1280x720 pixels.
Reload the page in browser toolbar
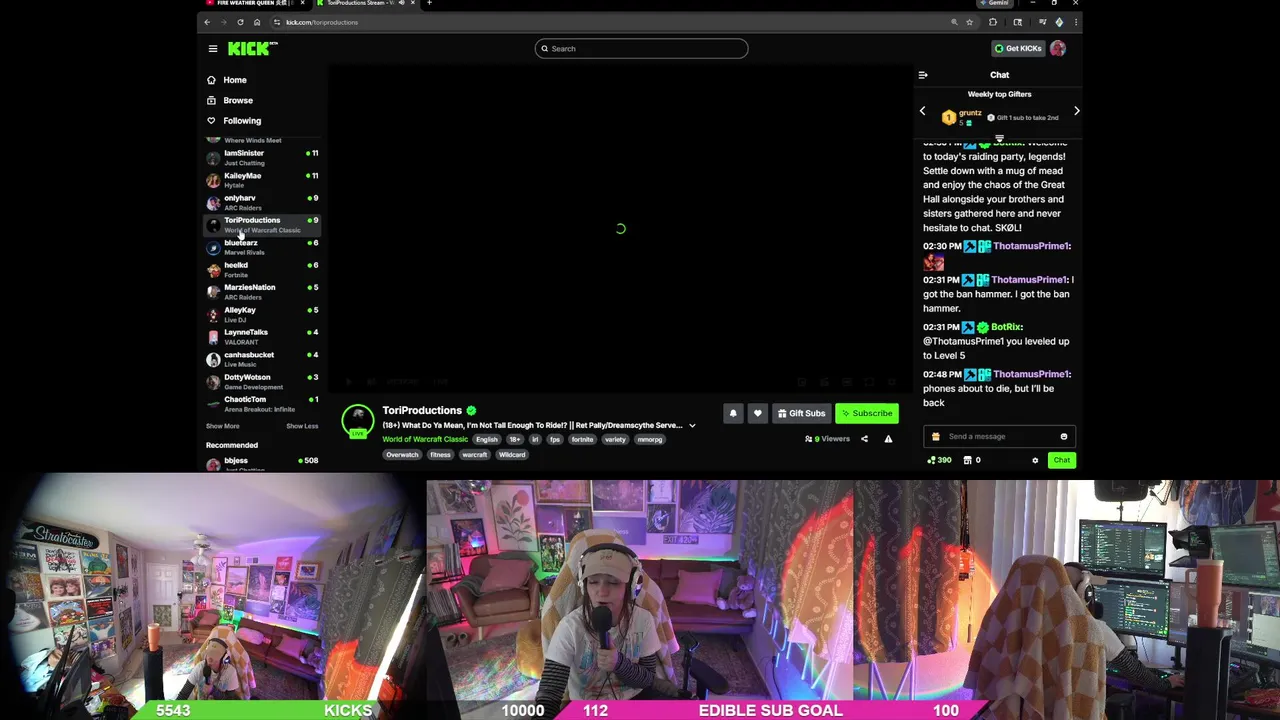coord(240,22)
